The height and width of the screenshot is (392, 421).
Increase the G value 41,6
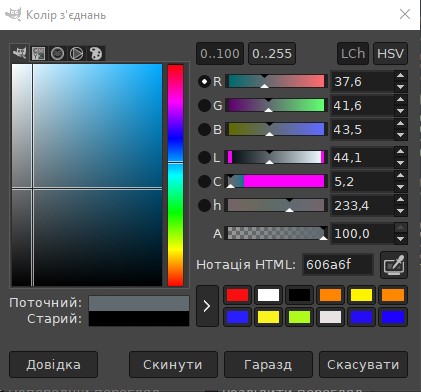[401, 100]
